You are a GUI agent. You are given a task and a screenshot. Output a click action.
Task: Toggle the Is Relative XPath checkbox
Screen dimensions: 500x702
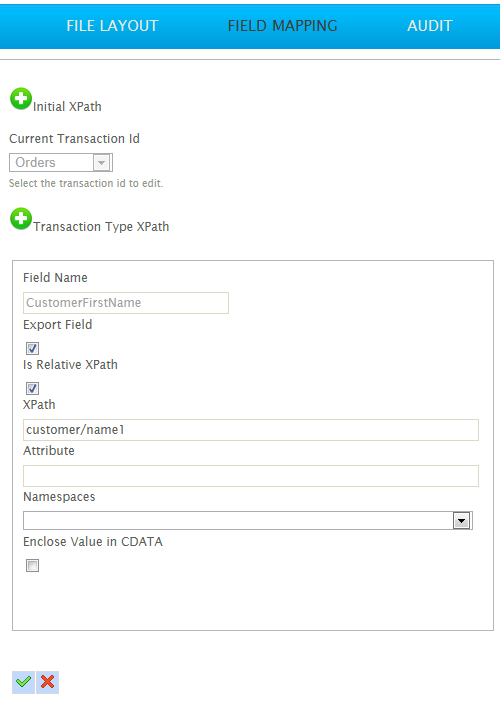pos(32,388)
